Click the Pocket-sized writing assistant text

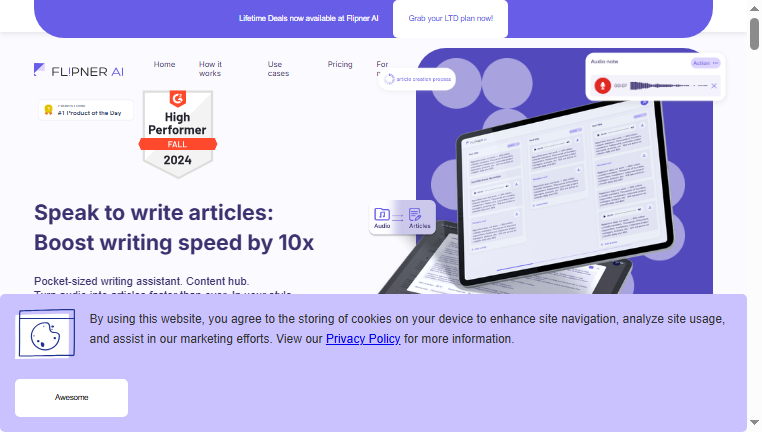coord(141,281)
